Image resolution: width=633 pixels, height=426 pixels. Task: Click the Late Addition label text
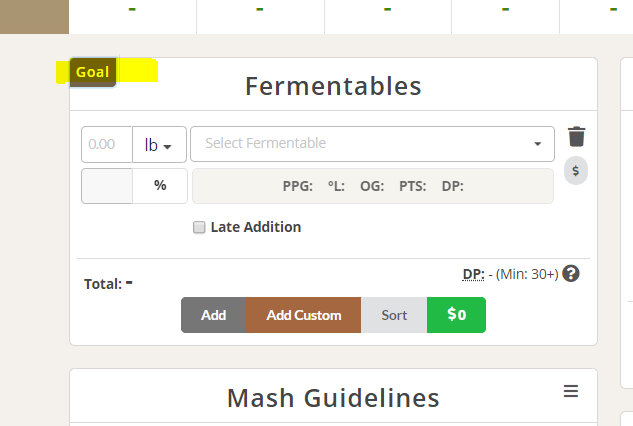click(256, 227)
